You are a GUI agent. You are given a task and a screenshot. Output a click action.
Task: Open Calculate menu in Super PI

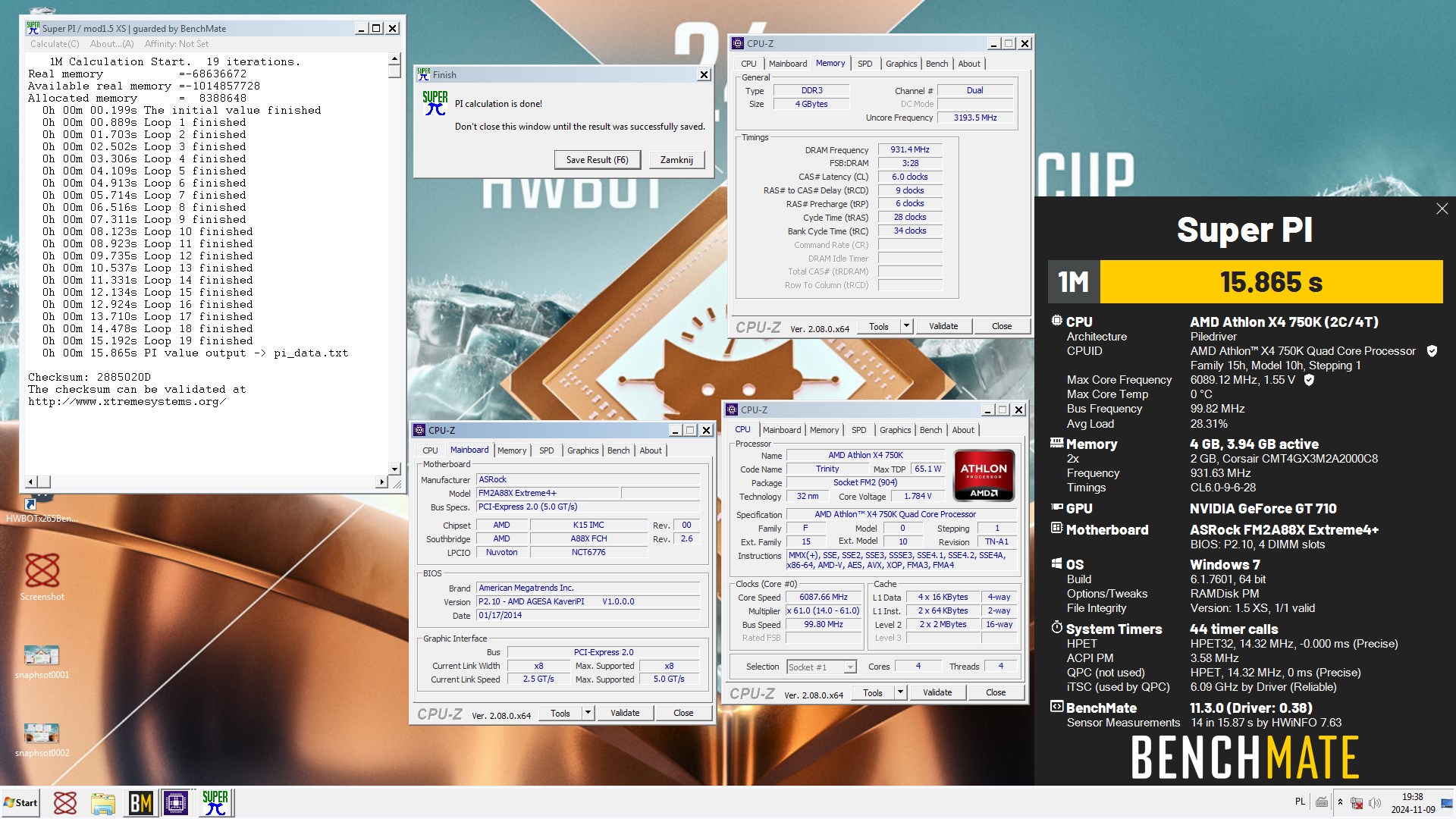[55, 44]
